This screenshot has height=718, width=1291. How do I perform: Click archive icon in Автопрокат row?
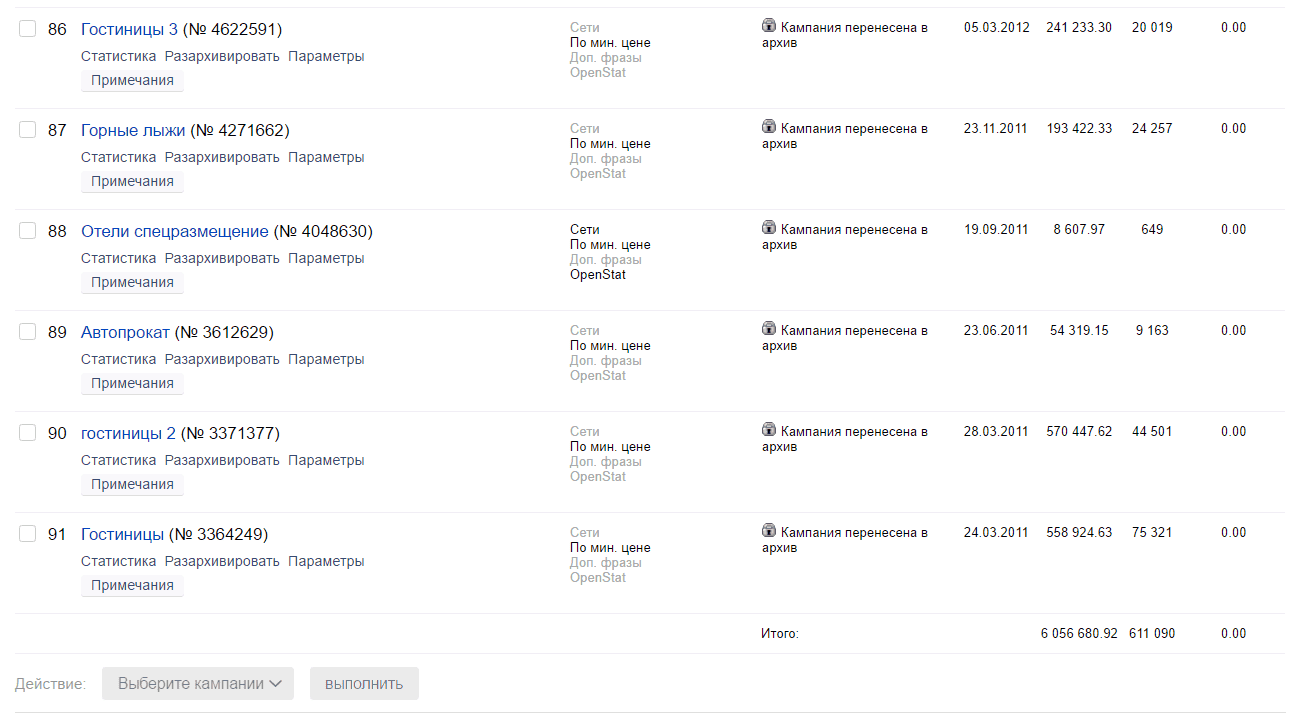769,330
